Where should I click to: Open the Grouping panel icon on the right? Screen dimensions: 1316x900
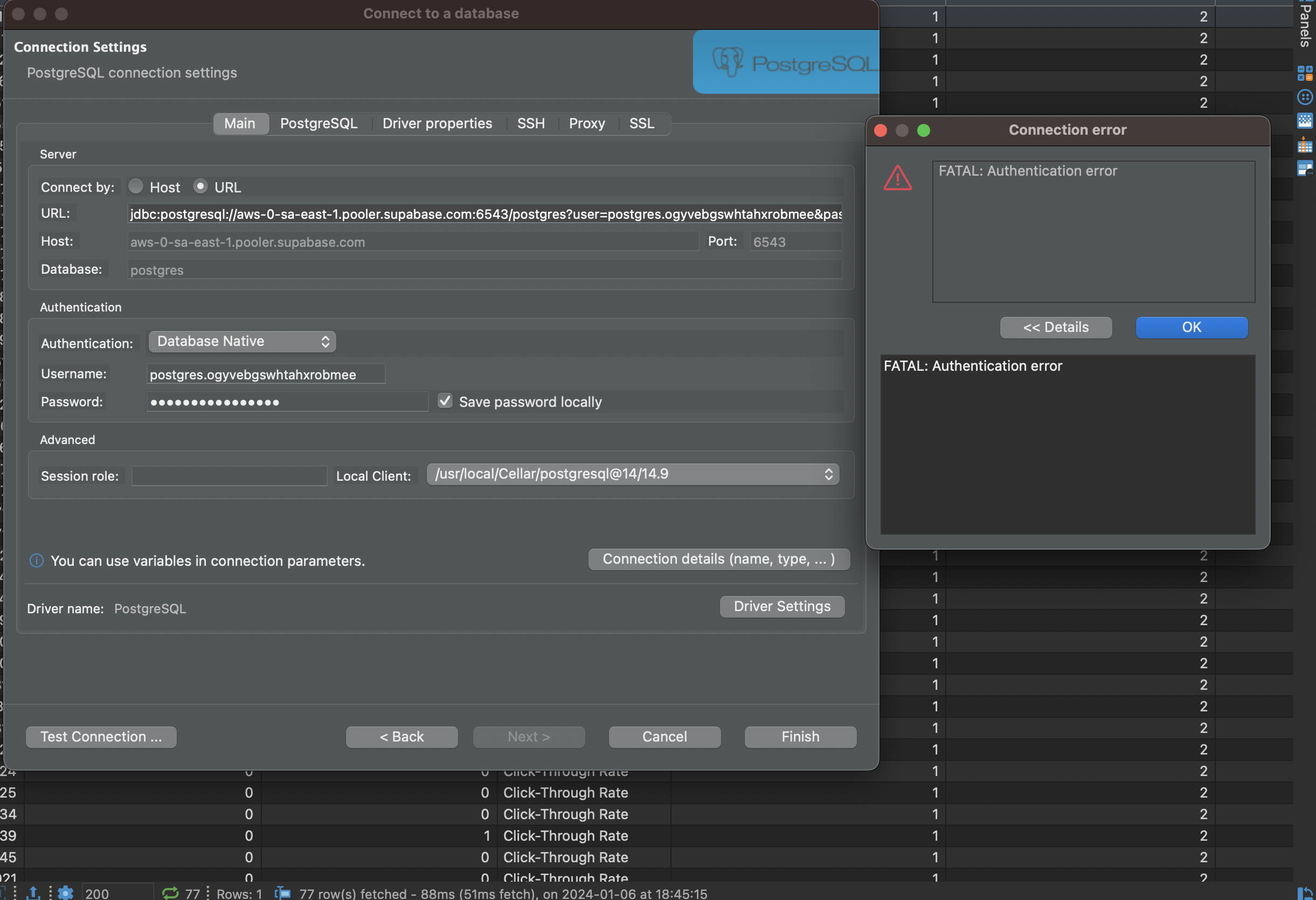[1305, 146]
